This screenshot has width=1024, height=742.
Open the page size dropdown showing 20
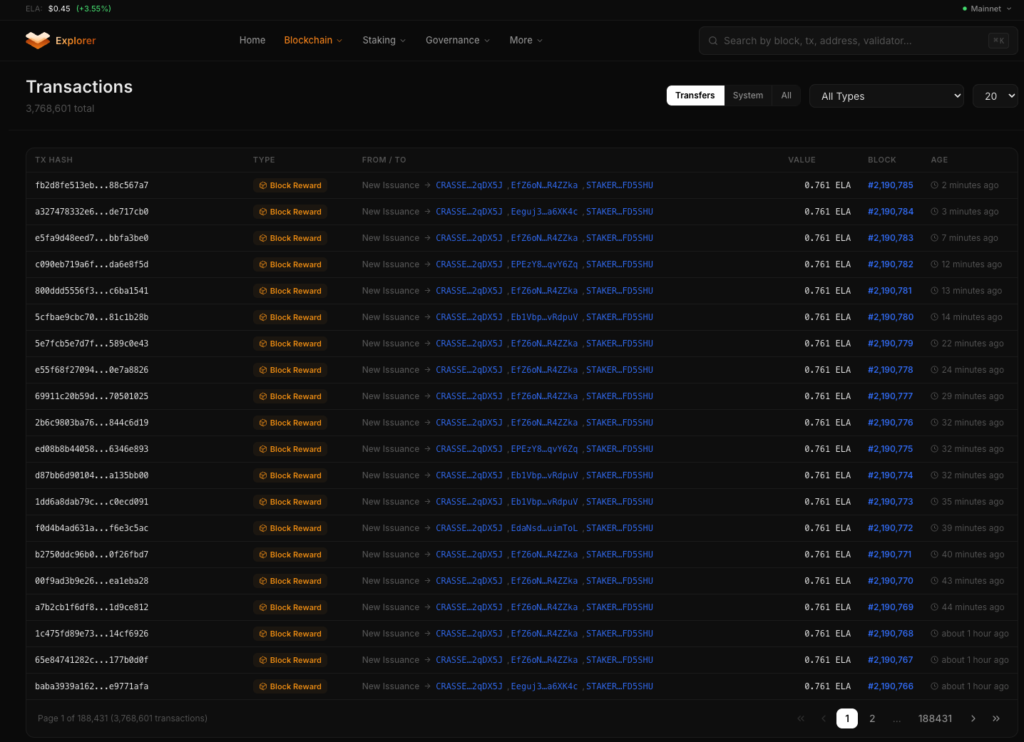click(x=995, y=96)
